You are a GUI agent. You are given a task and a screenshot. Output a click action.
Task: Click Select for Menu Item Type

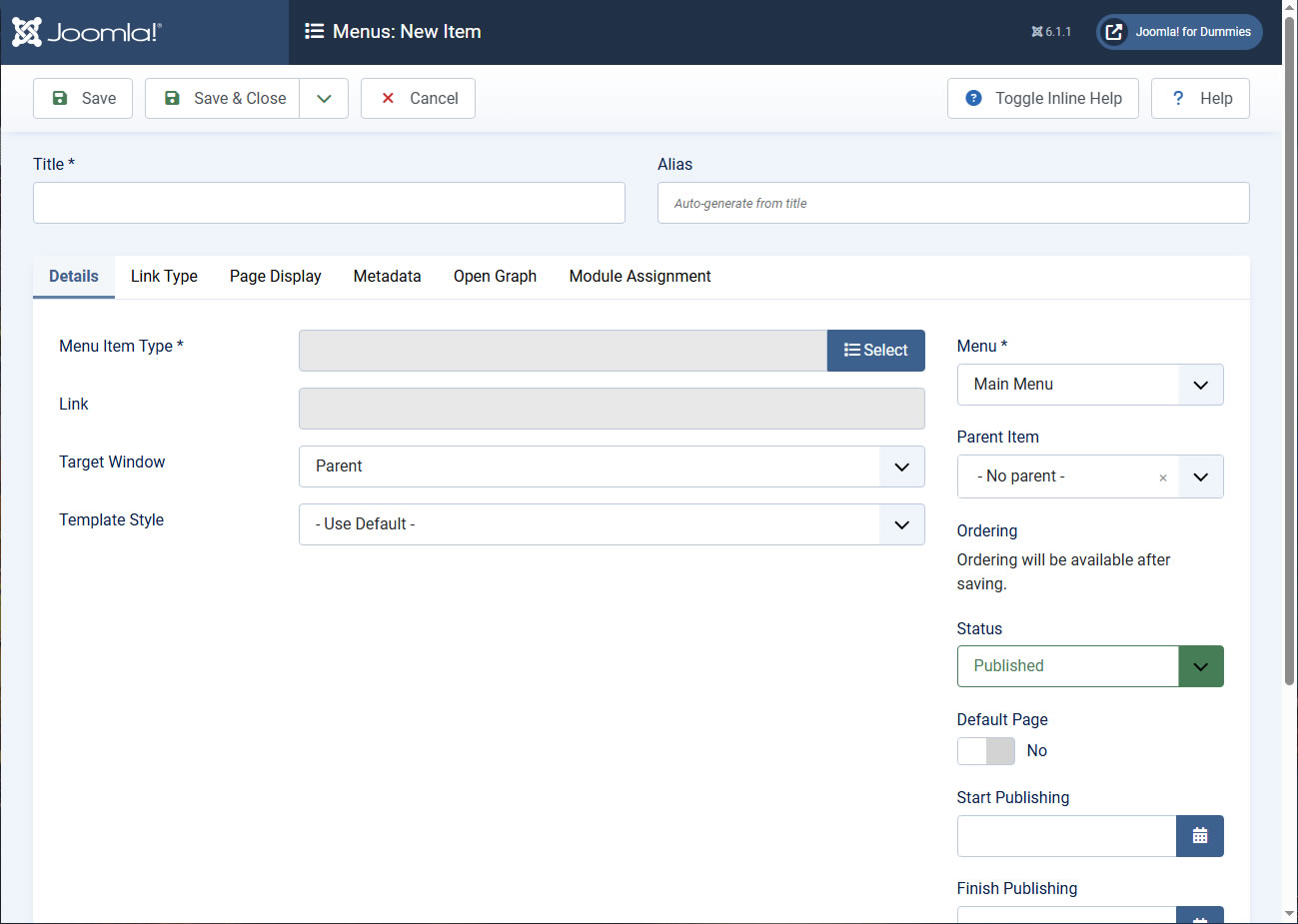876,351
